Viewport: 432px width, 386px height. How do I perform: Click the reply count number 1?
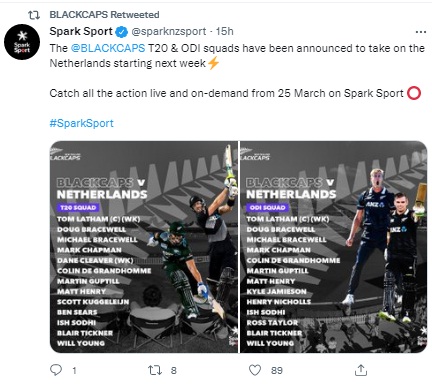[74, 370]
